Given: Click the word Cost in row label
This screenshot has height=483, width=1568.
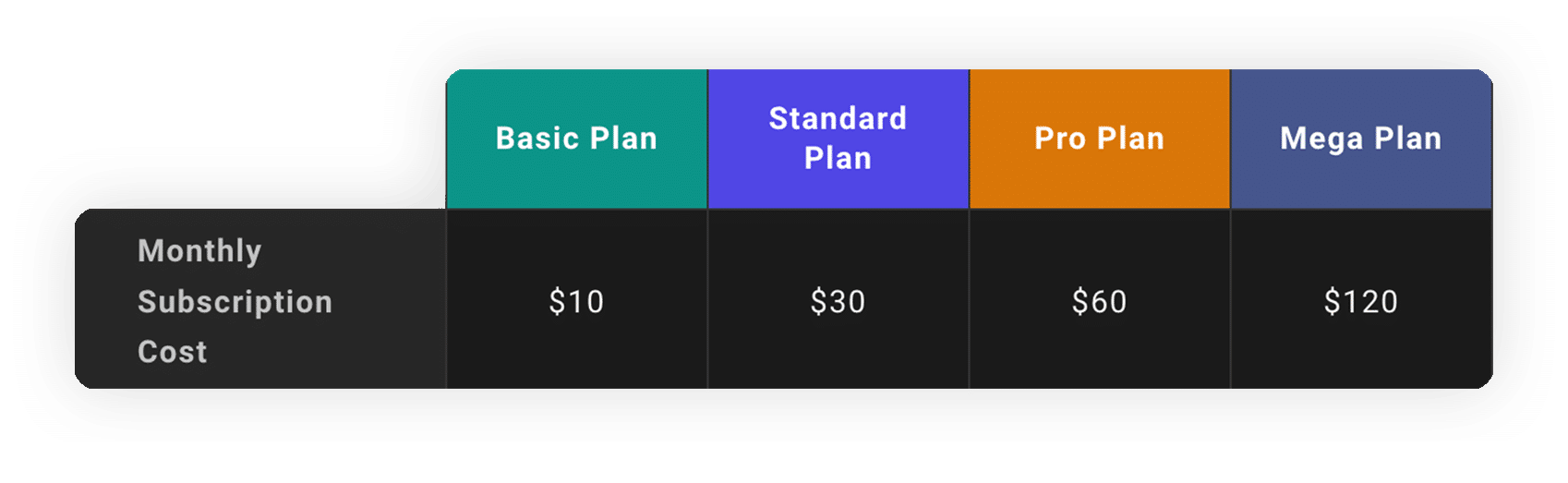Looking at the screenshot, I should click(173, 352).
